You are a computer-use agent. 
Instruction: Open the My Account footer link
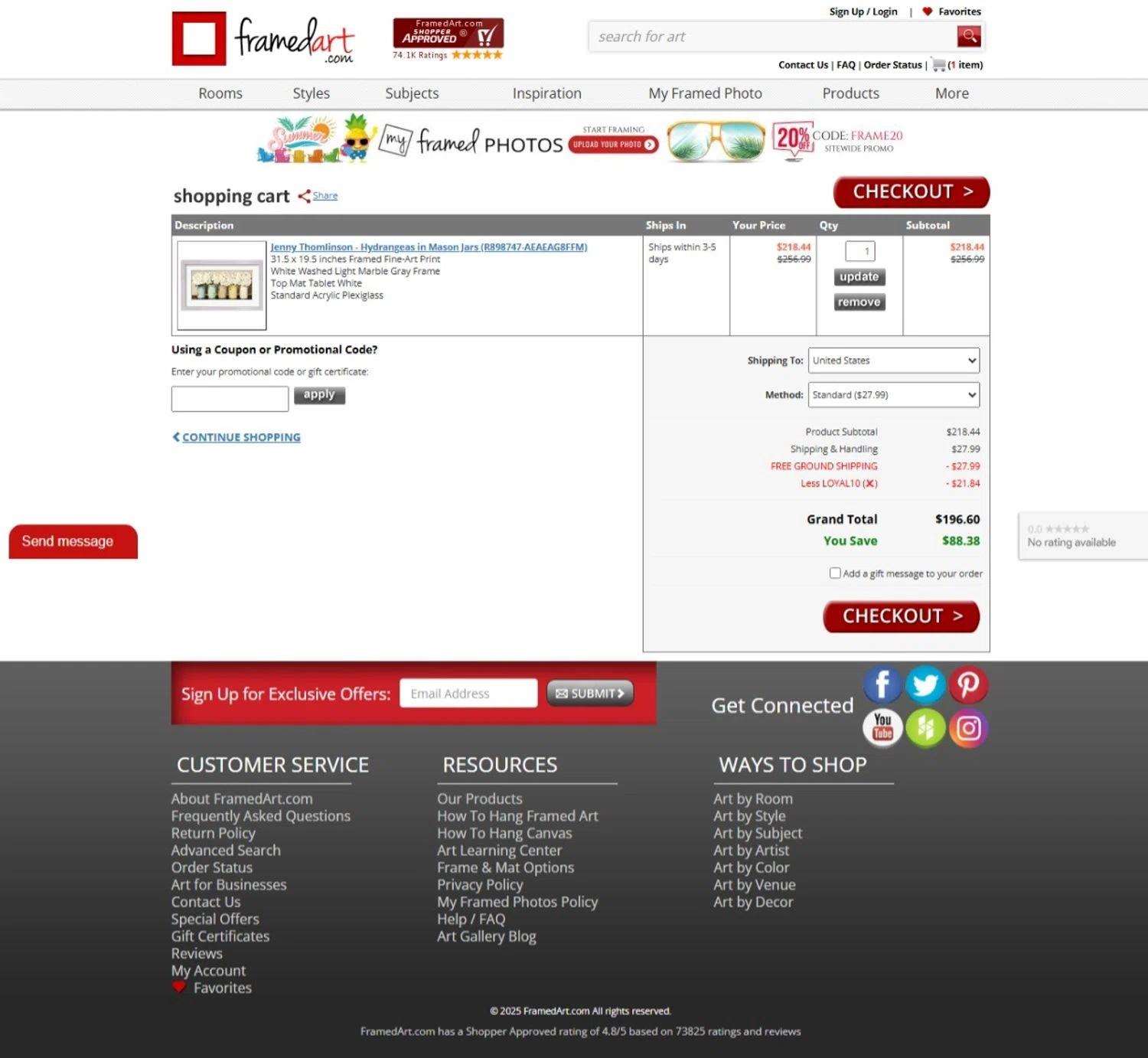(208, 971)
